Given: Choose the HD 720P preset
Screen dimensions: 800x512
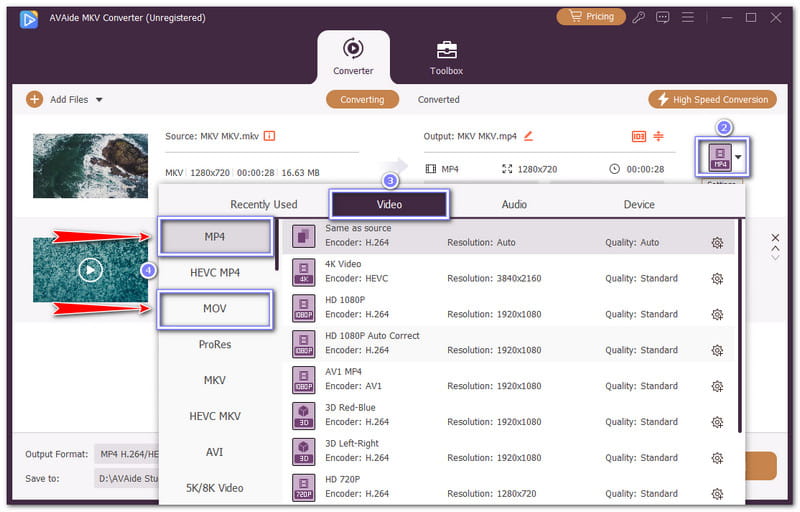Looking at the screenshot, I should (x=508, y=487).
